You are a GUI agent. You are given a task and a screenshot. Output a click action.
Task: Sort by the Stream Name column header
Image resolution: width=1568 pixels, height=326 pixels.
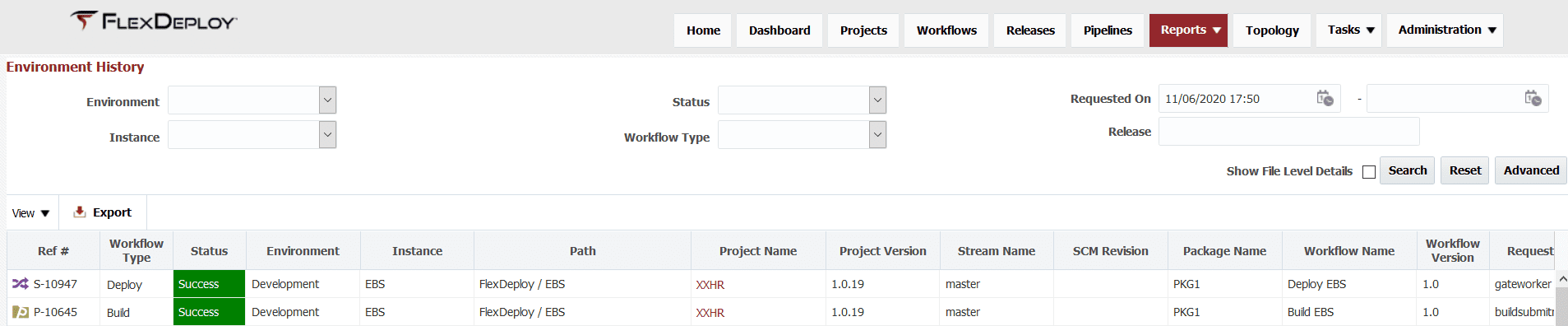point(997,251)
